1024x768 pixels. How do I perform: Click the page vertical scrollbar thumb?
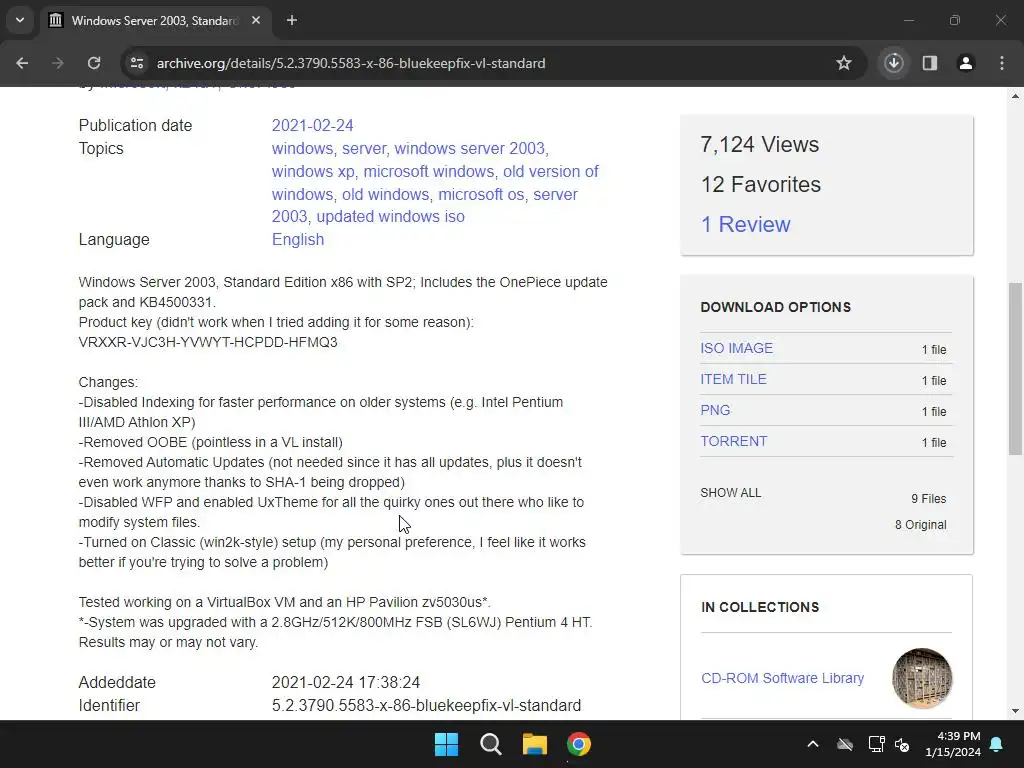[1016, 368]
